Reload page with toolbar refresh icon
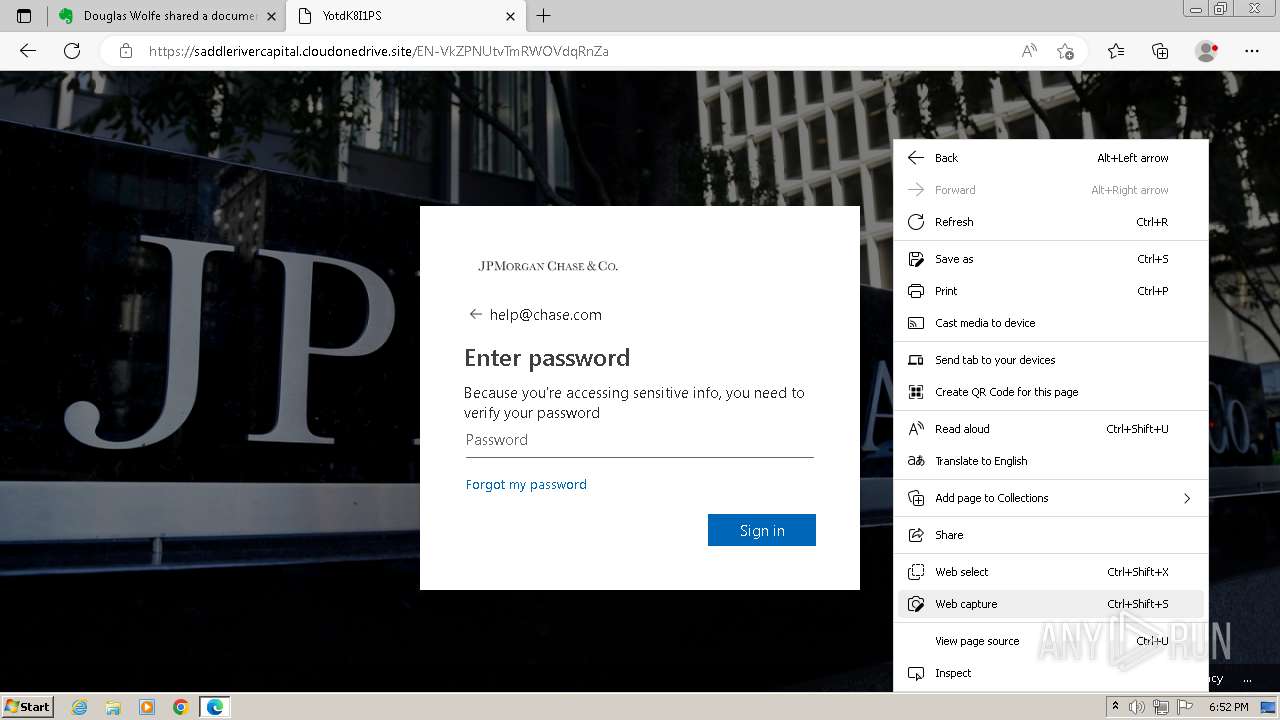The image size is (1280, 720). 72,51
